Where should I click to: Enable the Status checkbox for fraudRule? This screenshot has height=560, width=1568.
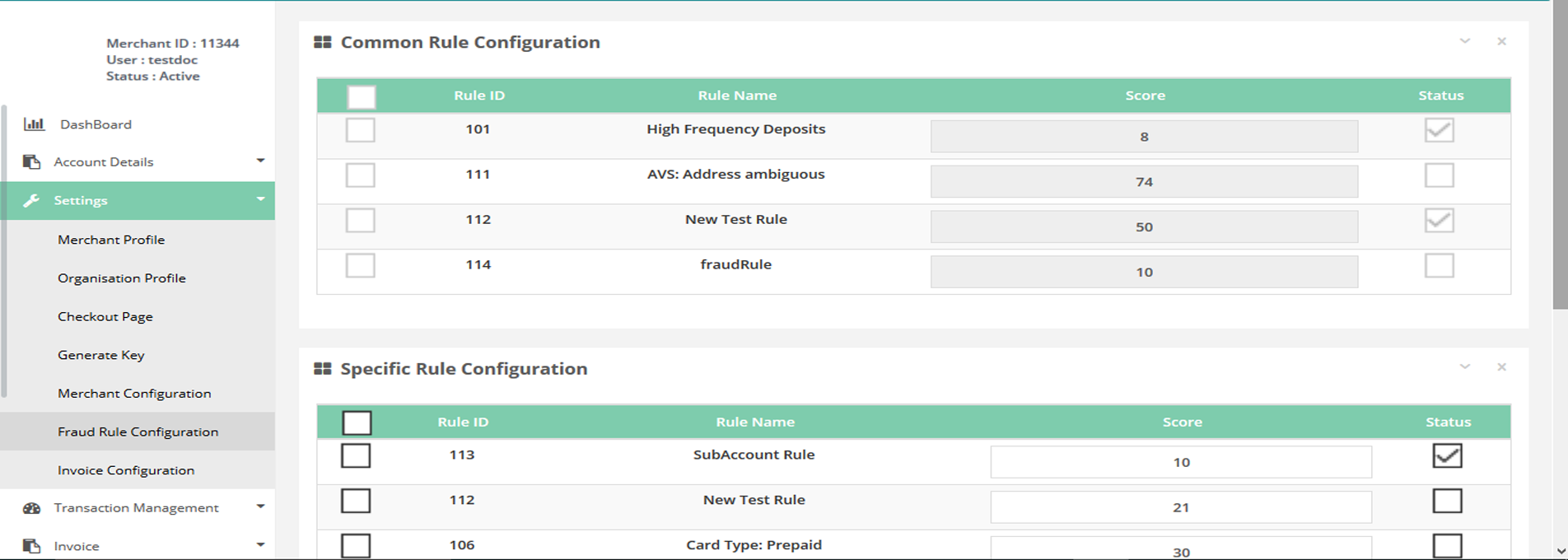pos(1439,266)
